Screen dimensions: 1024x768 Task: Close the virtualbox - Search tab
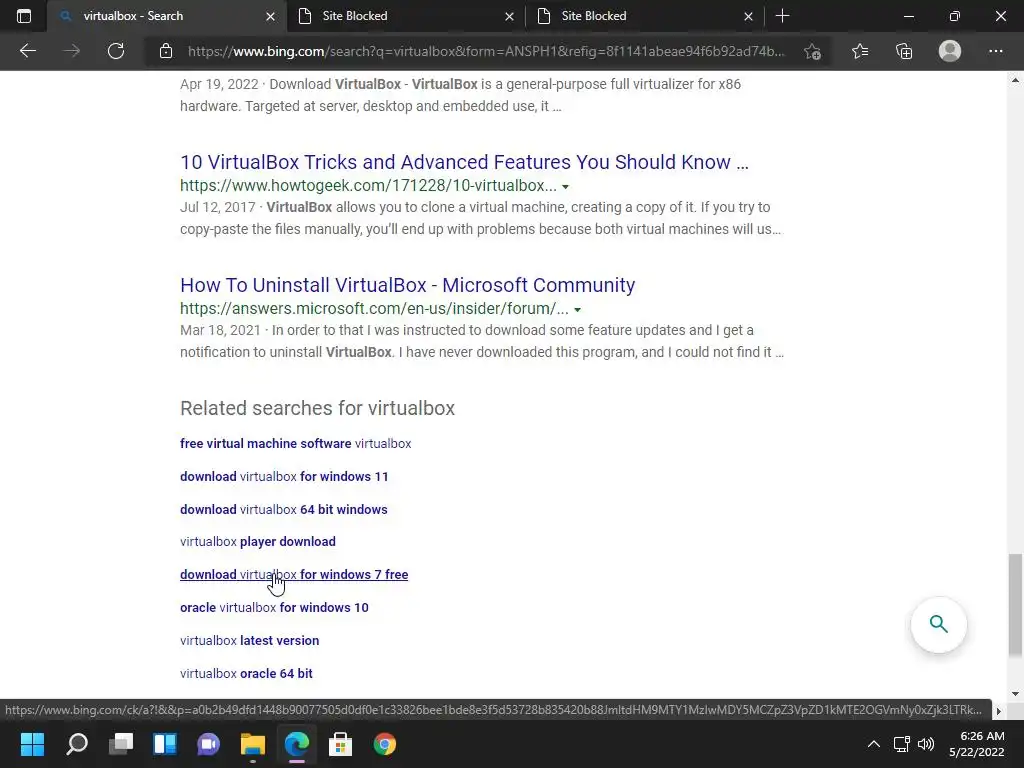coord(270,16)
